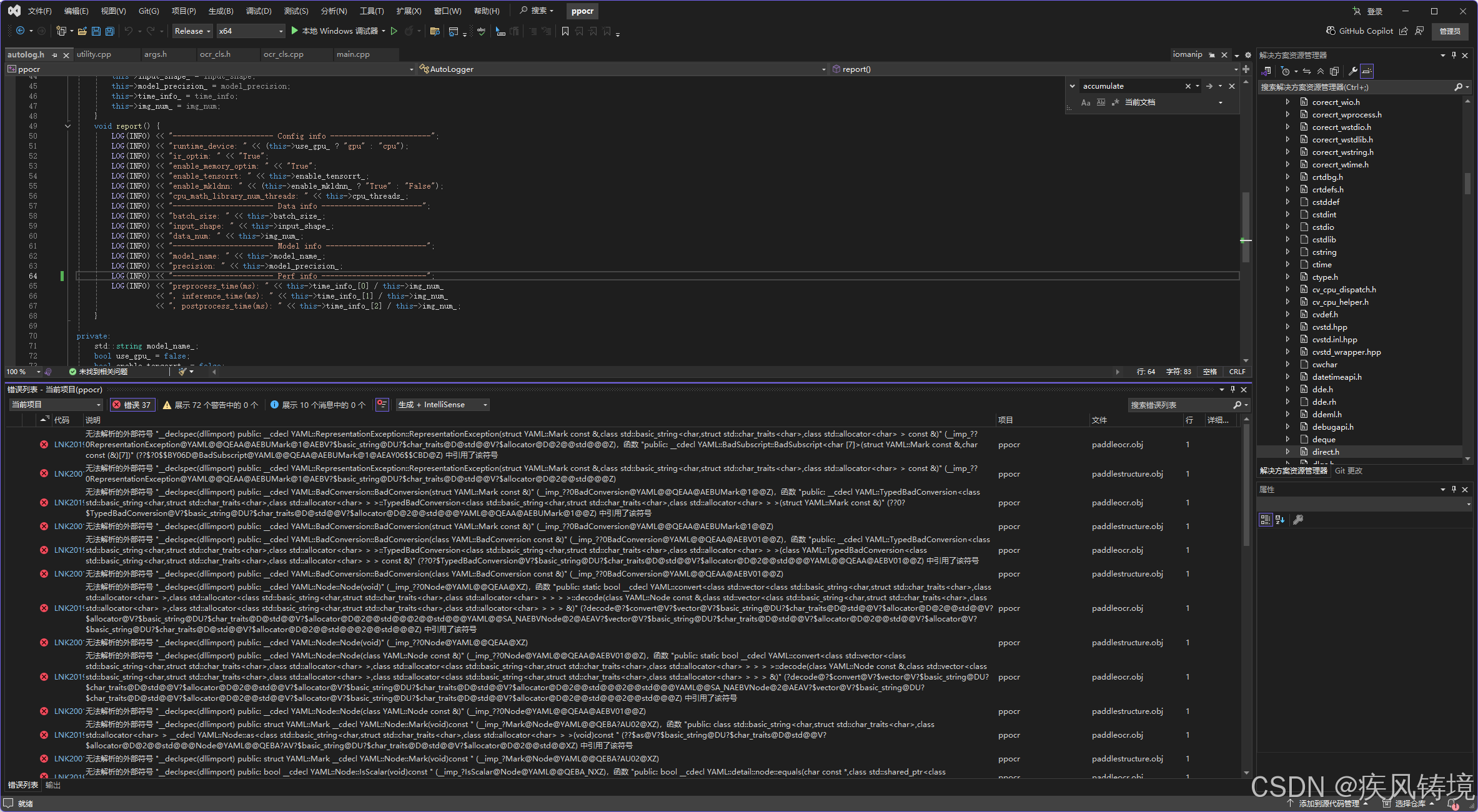Start debugging with the green play button
Viewport: 1478px width, 812px height.
click(294, 31)
